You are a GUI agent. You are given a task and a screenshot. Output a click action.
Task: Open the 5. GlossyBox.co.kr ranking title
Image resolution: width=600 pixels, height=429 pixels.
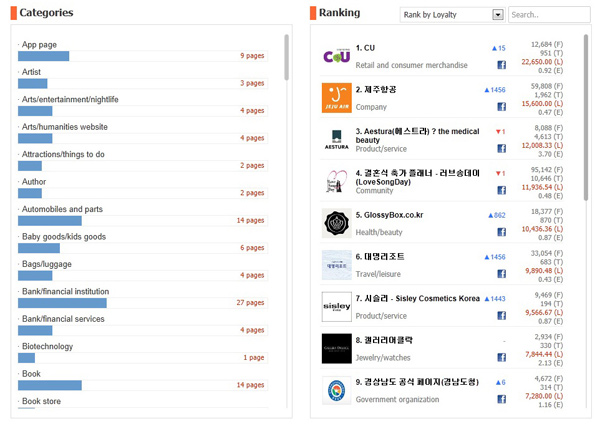click(389, 215)
